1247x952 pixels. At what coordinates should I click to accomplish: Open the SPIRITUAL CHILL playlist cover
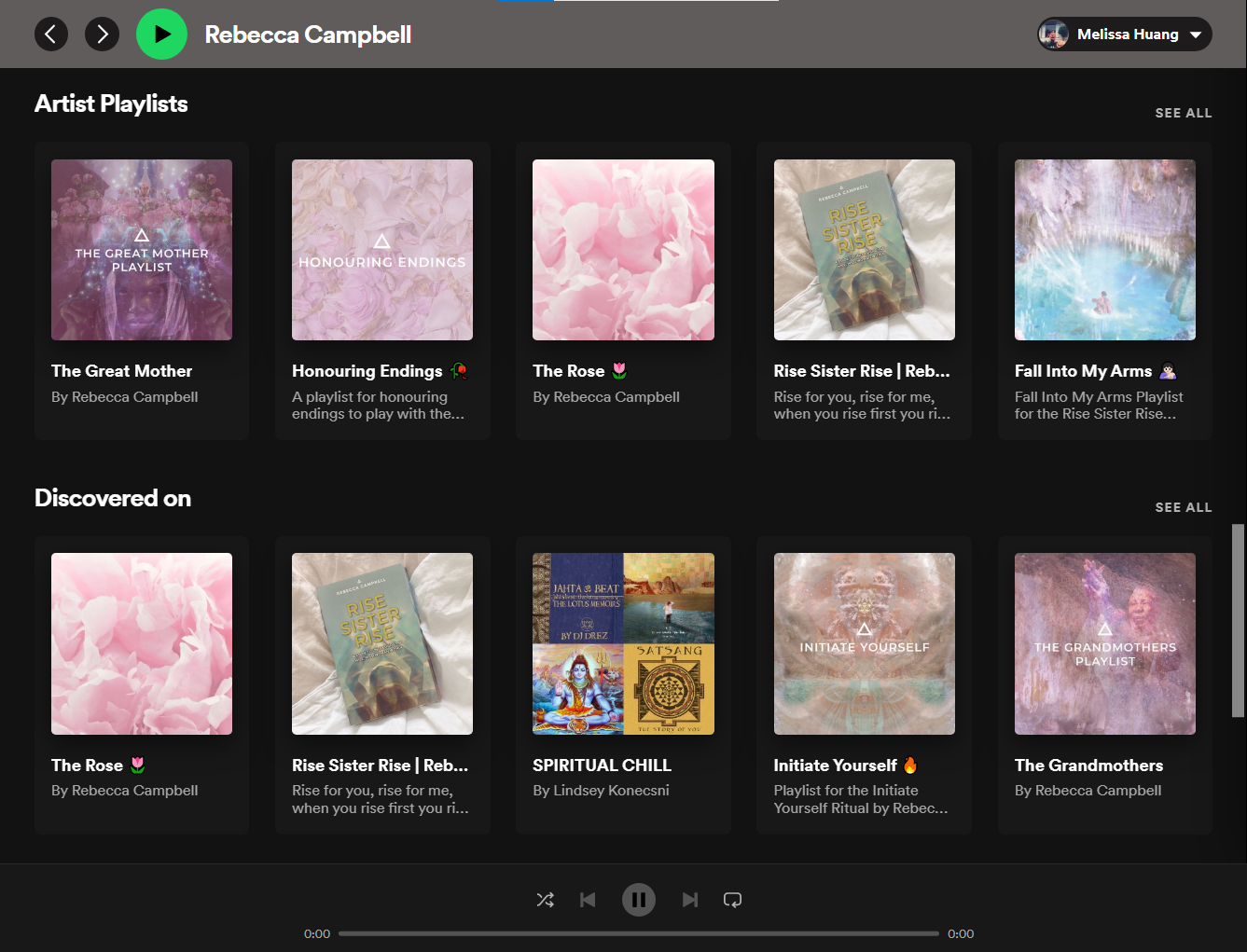[623, 643]
